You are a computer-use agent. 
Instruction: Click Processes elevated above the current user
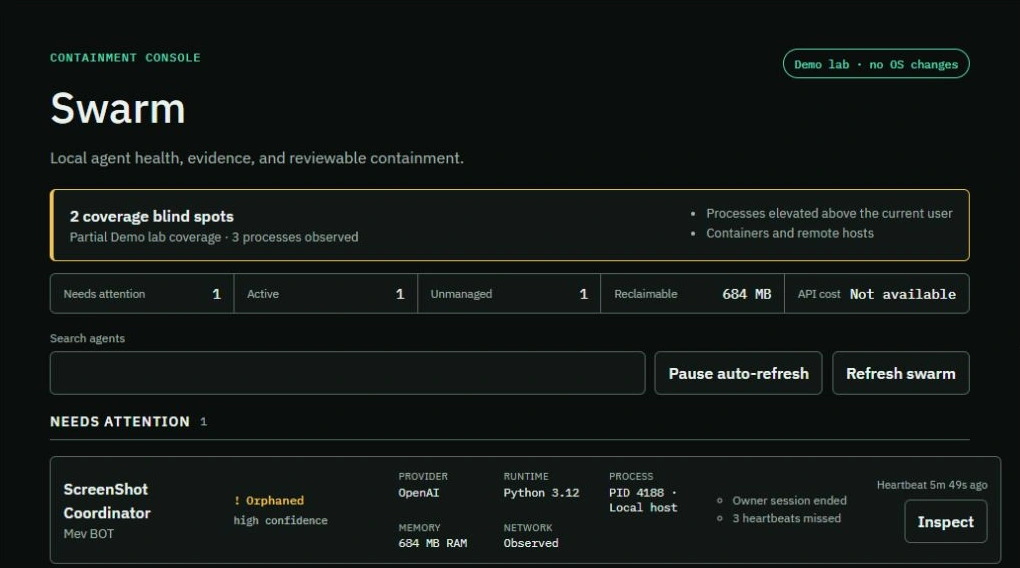[829, 213]
